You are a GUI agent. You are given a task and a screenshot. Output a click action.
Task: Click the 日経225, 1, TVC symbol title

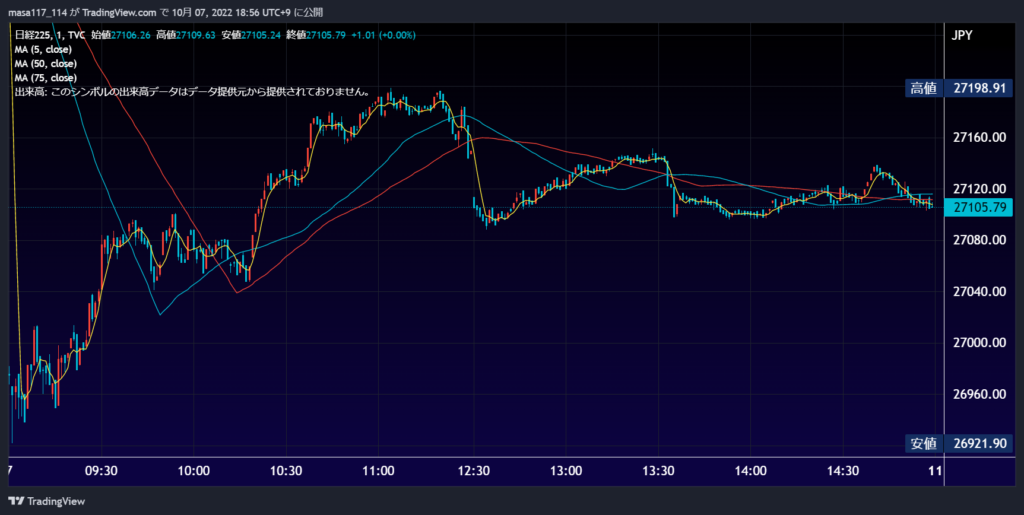50,35
